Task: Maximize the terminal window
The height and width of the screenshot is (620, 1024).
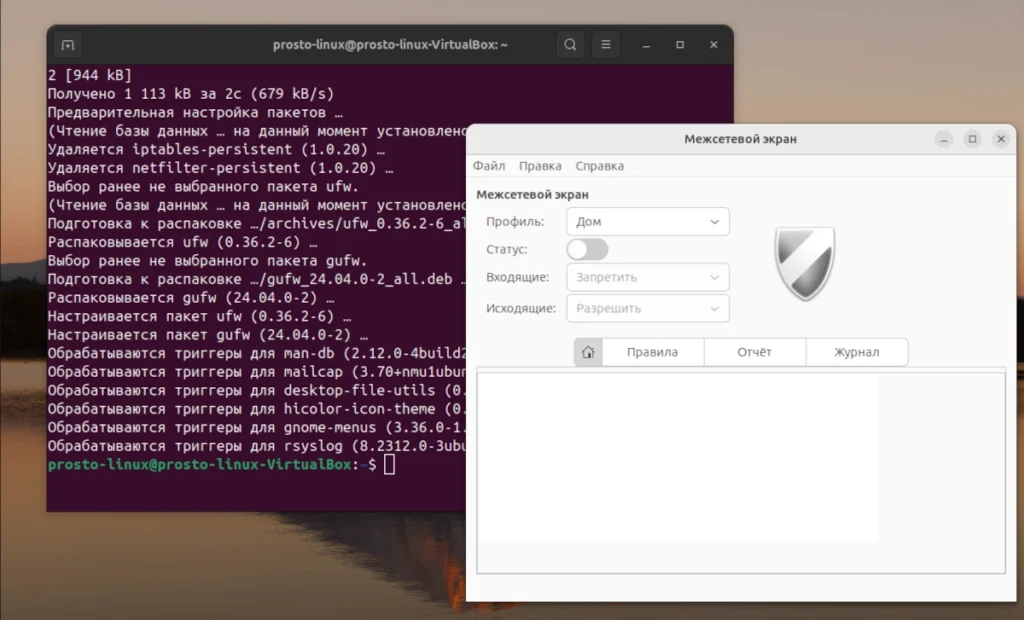Action: (x=680, y=44)
